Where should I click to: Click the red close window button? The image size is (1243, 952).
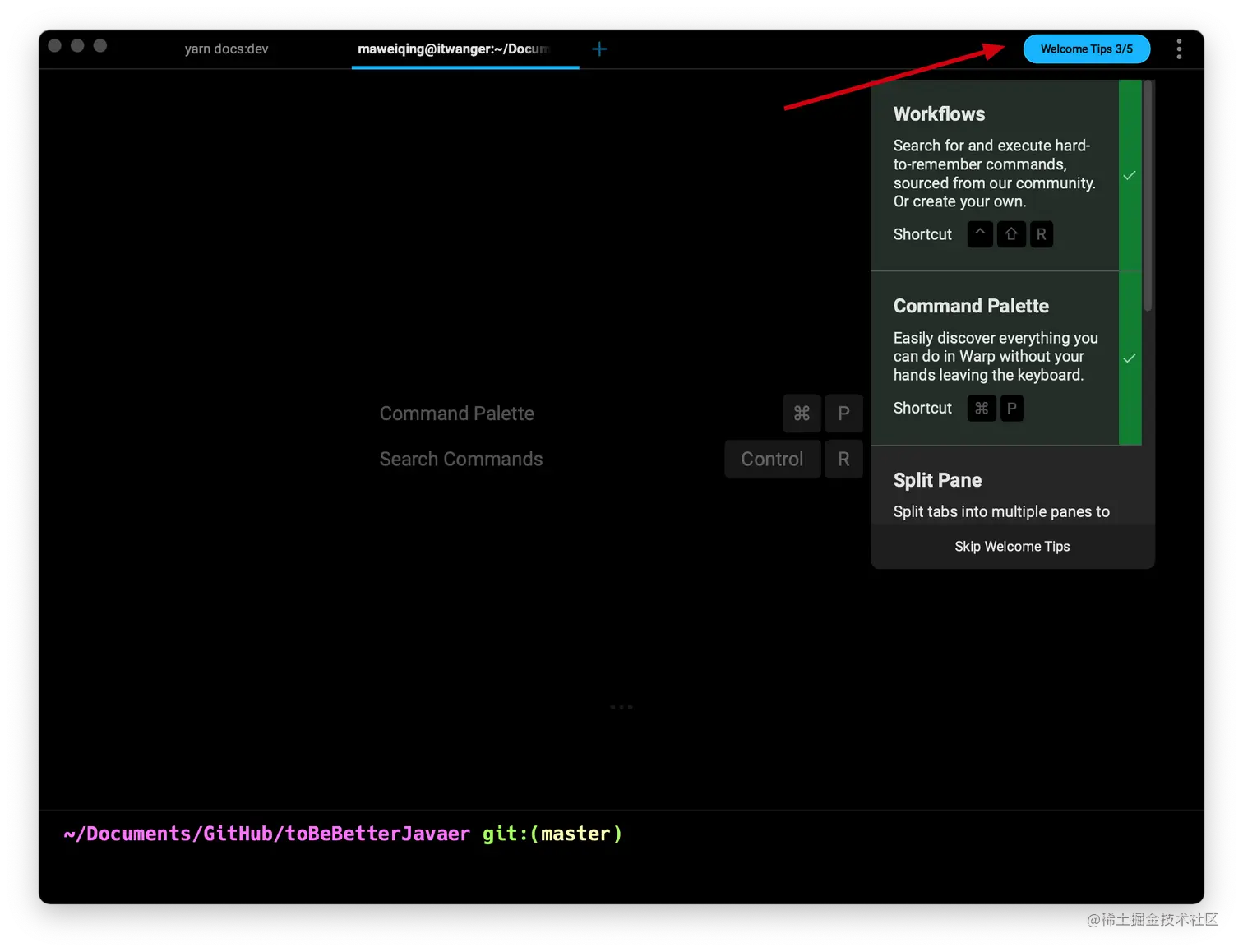click(55, 45)
